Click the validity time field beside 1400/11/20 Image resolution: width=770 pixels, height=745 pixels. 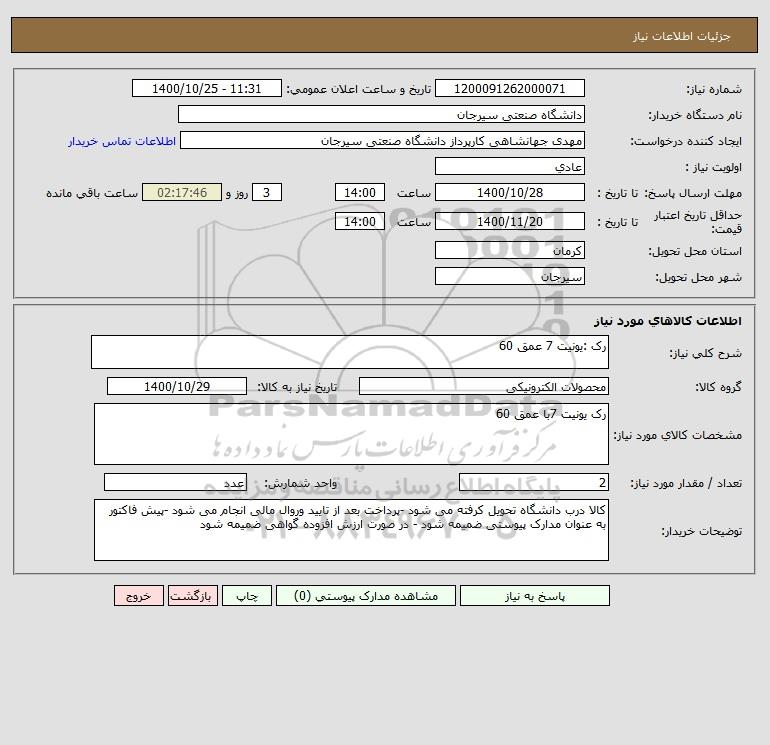pyautogui.click(x=359, y=221)
